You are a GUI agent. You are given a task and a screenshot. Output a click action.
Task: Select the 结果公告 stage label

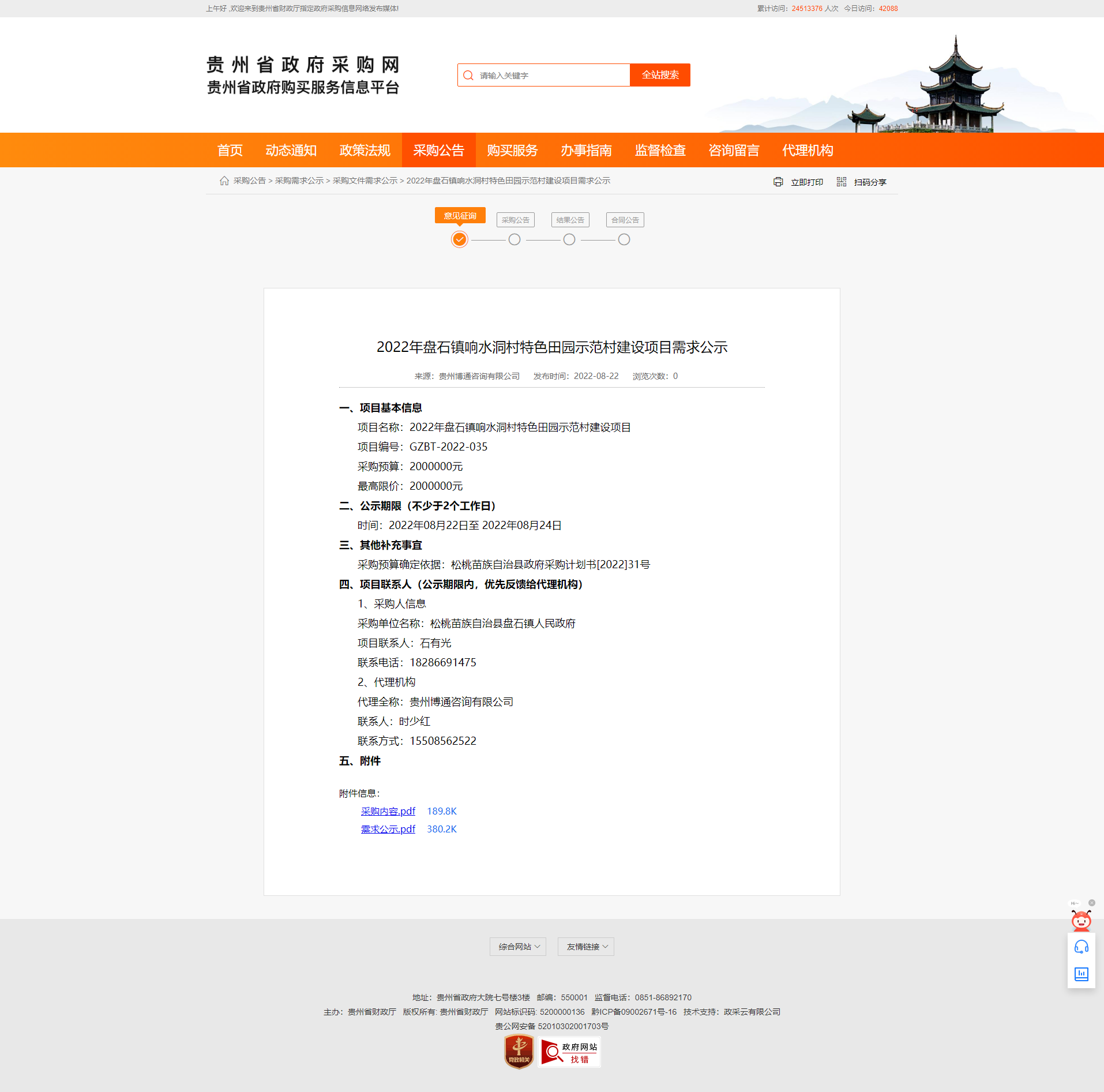tap(570, 220)
